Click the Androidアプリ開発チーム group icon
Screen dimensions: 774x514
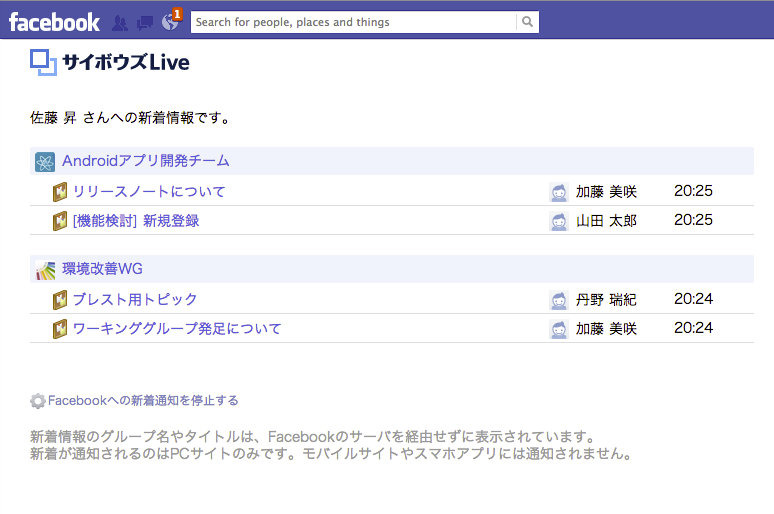point(45,162)
